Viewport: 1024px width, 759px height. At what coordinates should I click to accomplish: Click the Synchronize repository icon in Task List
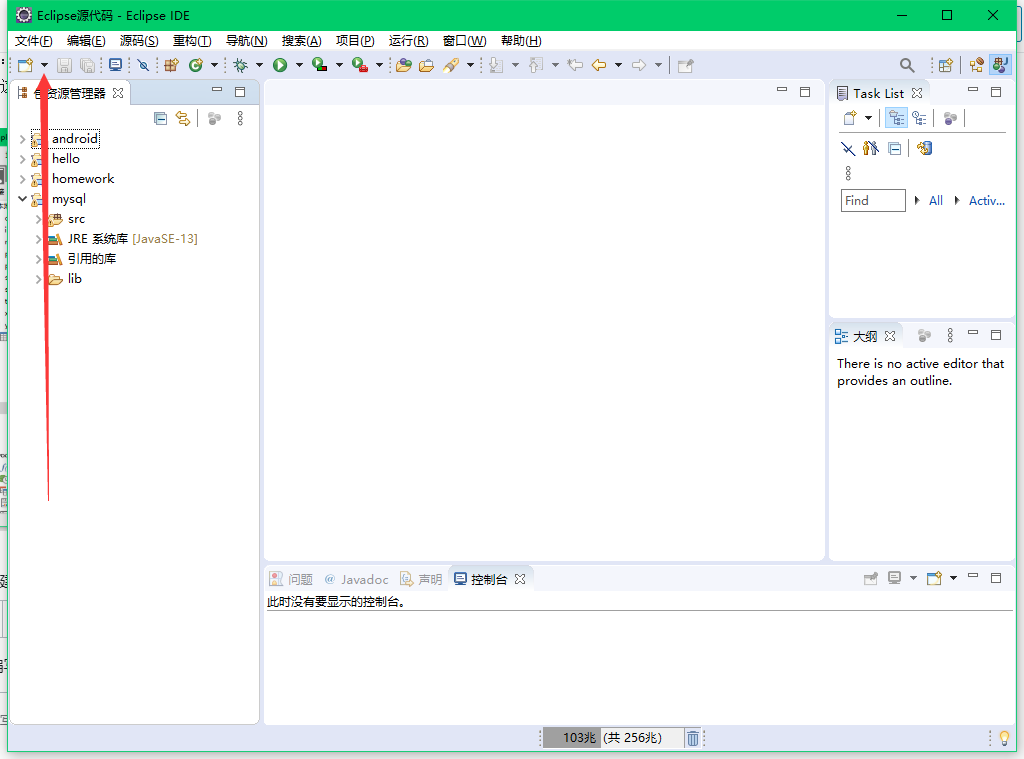(923, 148)
